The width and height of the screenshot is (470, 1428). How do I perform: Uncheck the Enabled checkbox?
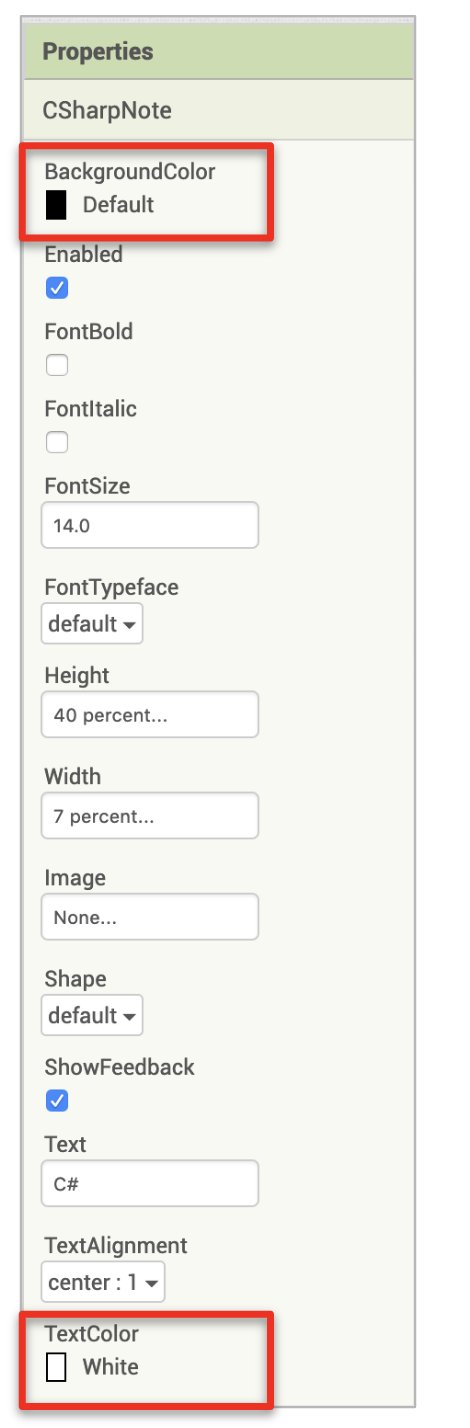coord(57,288)
